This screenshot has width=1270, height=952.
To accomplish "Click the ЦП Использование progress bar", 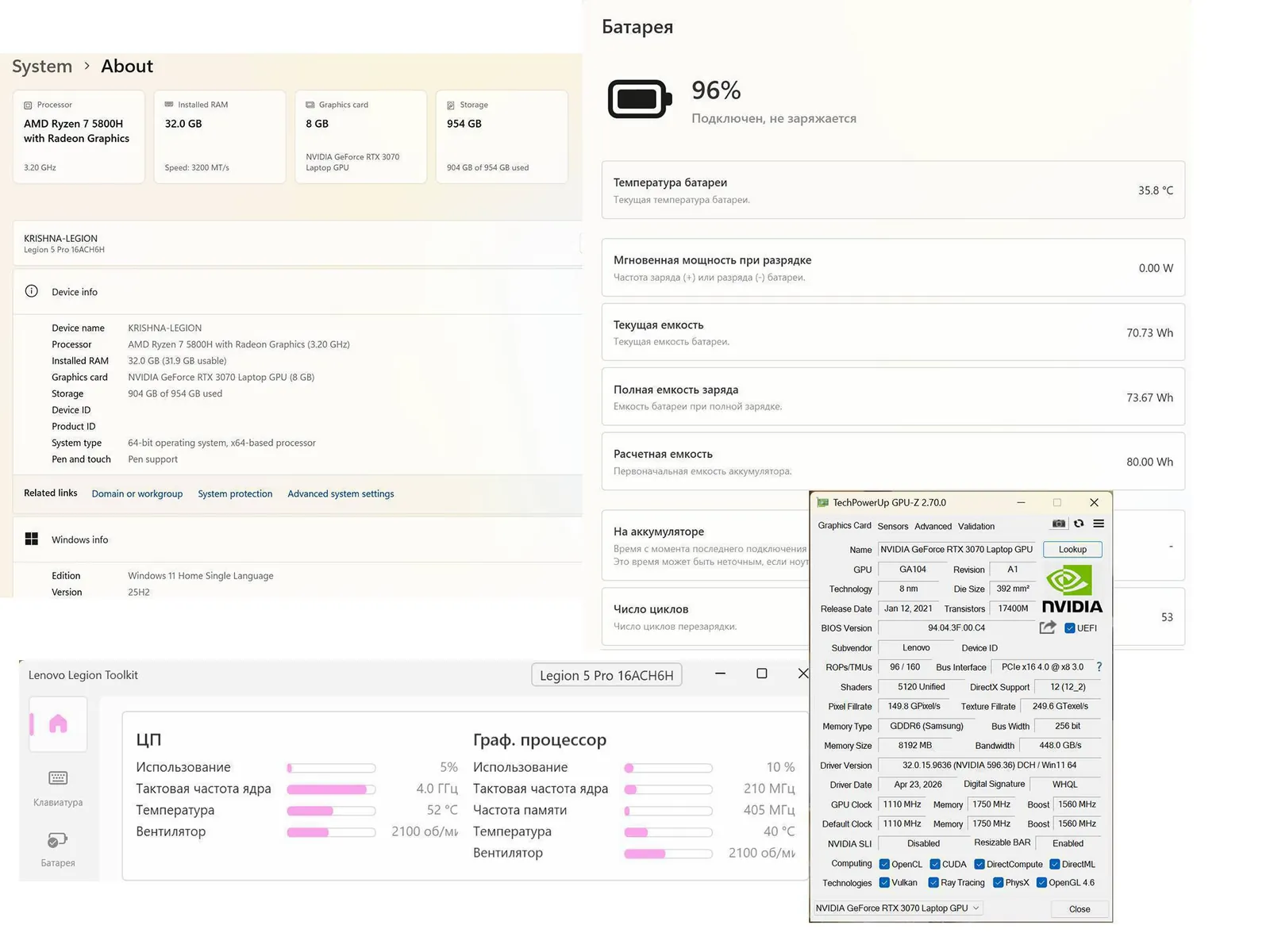I will pyautogui.click(x=331, y=768).
